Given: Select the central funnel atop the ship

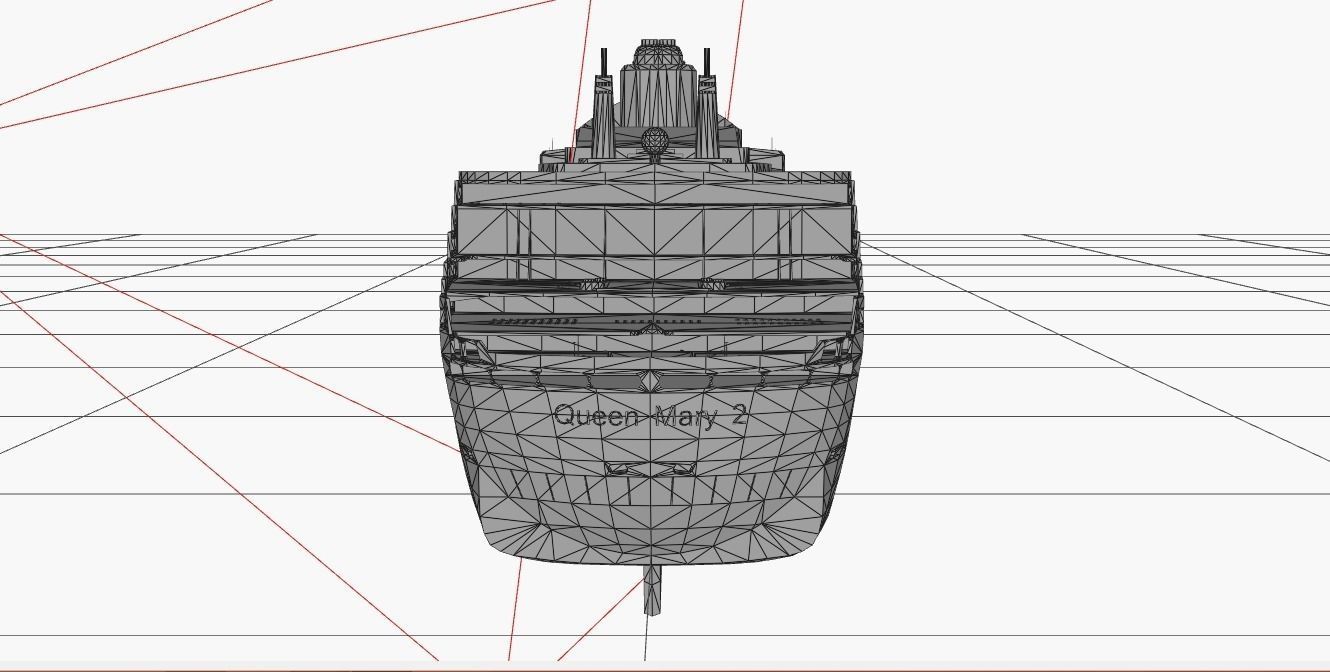Looking at the screenshot, I should point(657,83).
